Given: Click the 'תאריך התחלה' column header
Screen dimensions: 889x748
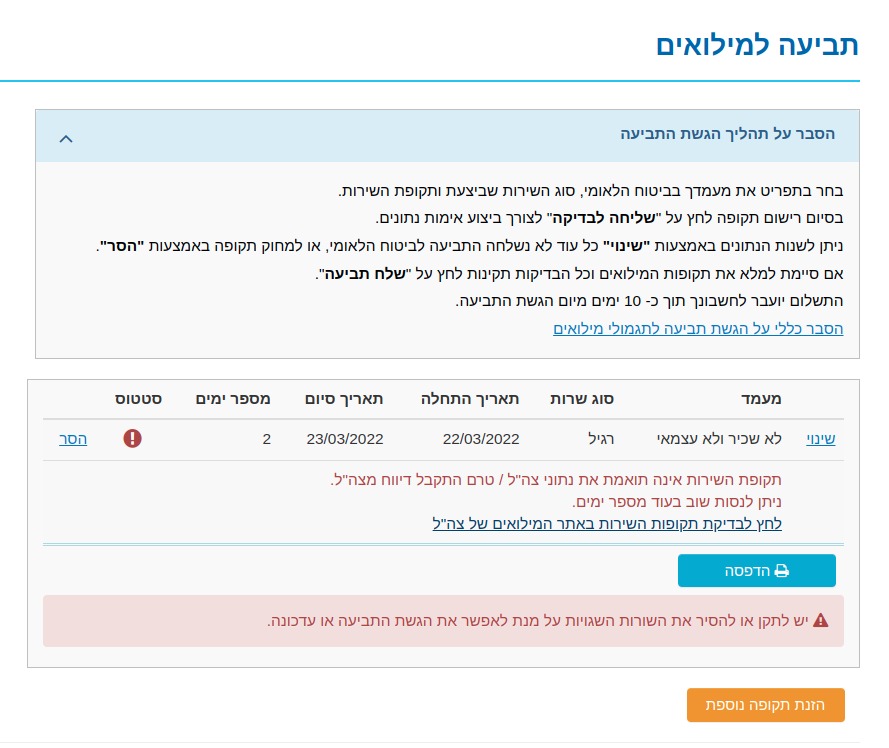Looking at the screenshot, I should coord(469,399).
